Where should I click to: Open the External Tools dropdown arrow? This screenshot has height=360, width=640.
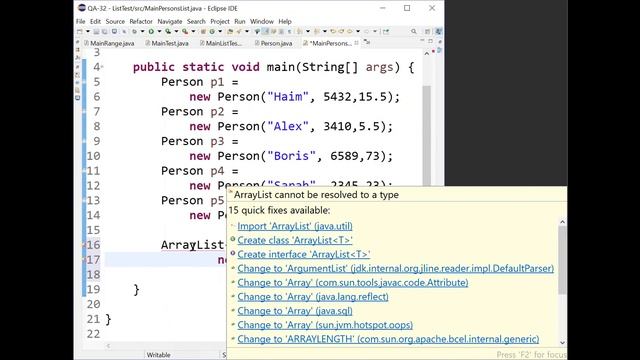coord(193,31)
